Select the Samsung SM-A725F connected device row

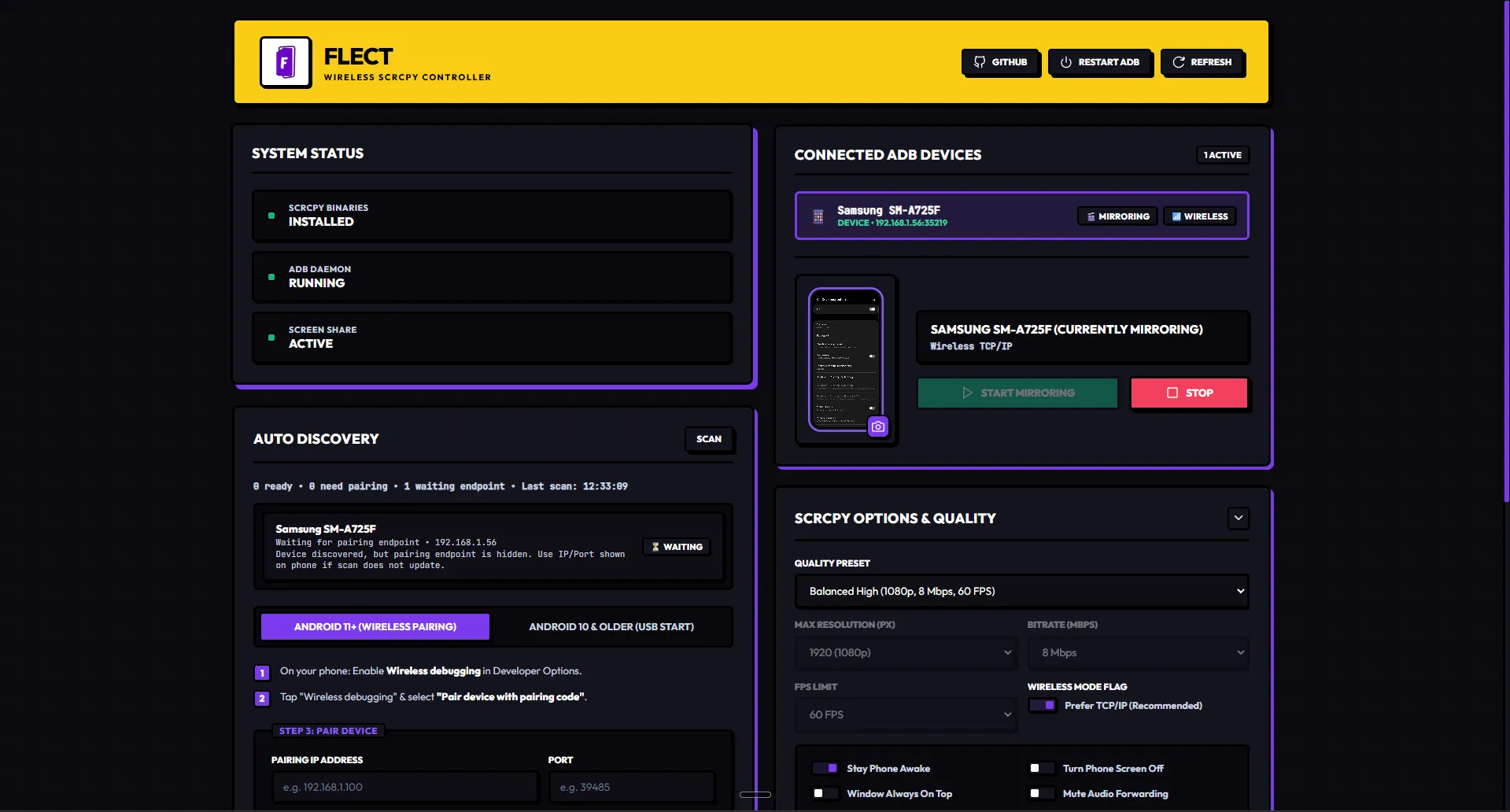1021,216
